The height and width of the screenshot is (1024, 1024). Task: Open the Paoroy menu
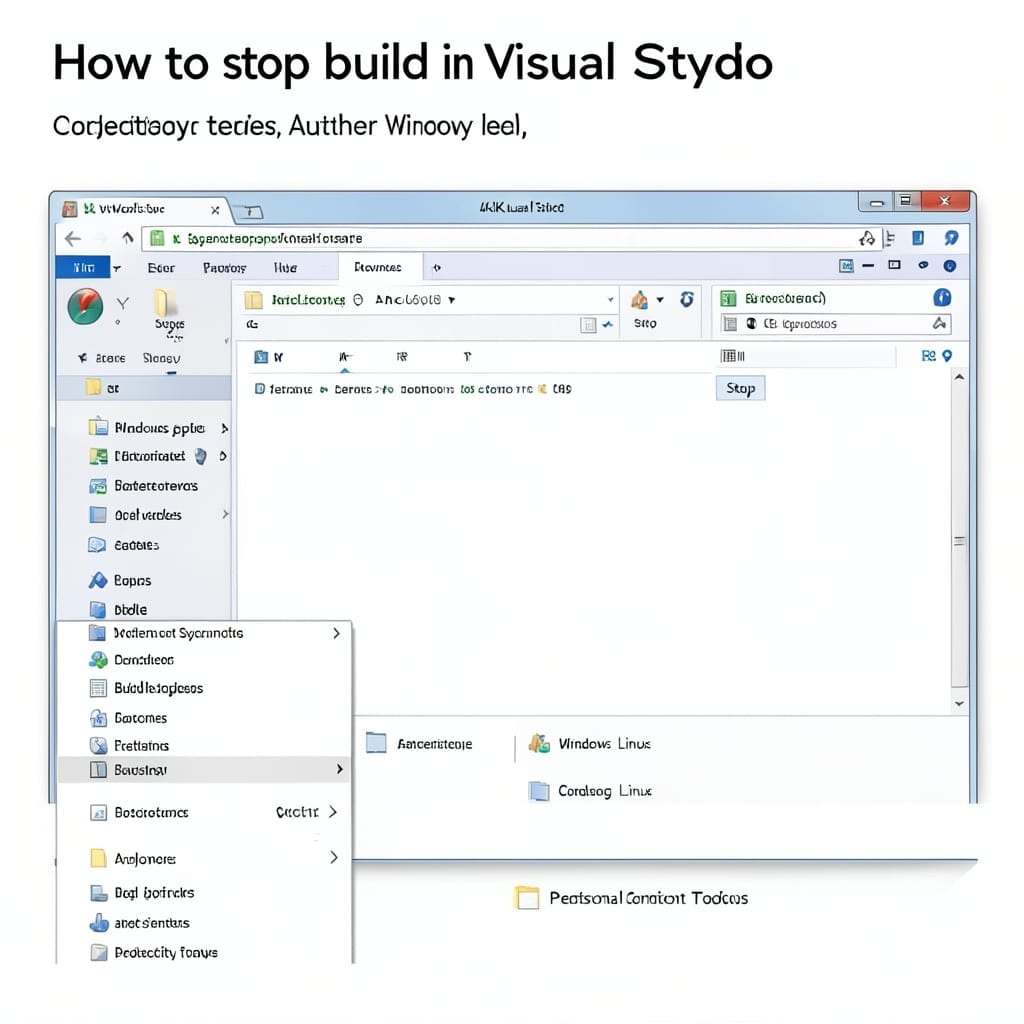(x=224, y=268)
